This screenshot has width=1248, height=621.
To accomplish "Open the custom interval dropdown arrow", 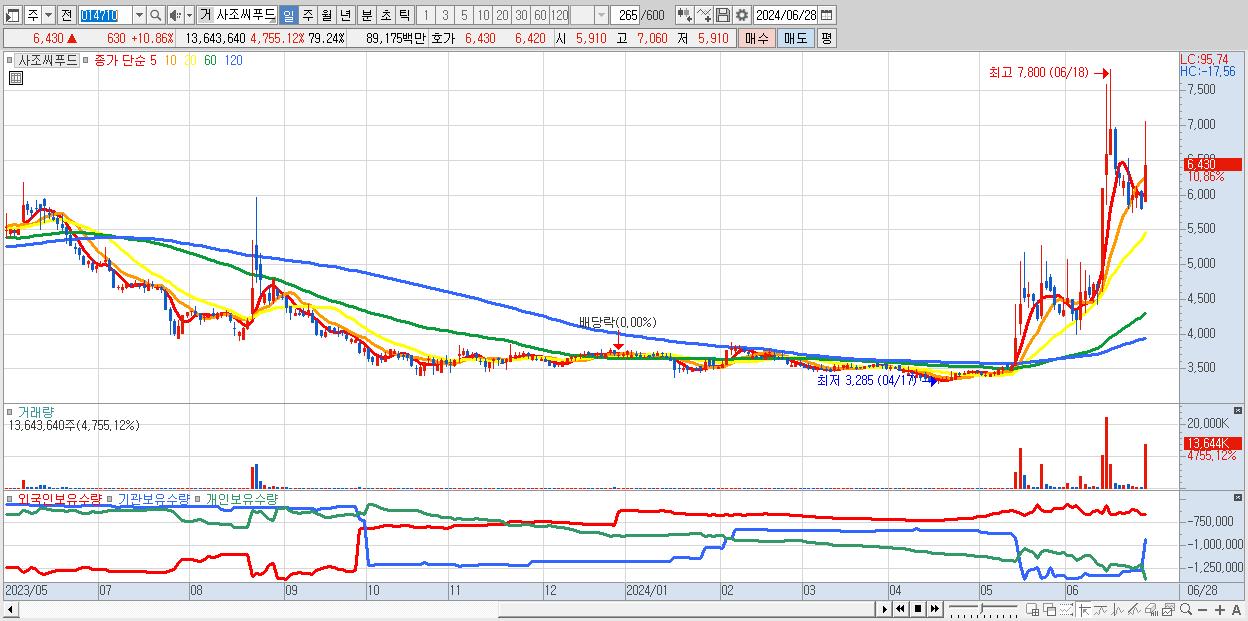I will [601, 15].
